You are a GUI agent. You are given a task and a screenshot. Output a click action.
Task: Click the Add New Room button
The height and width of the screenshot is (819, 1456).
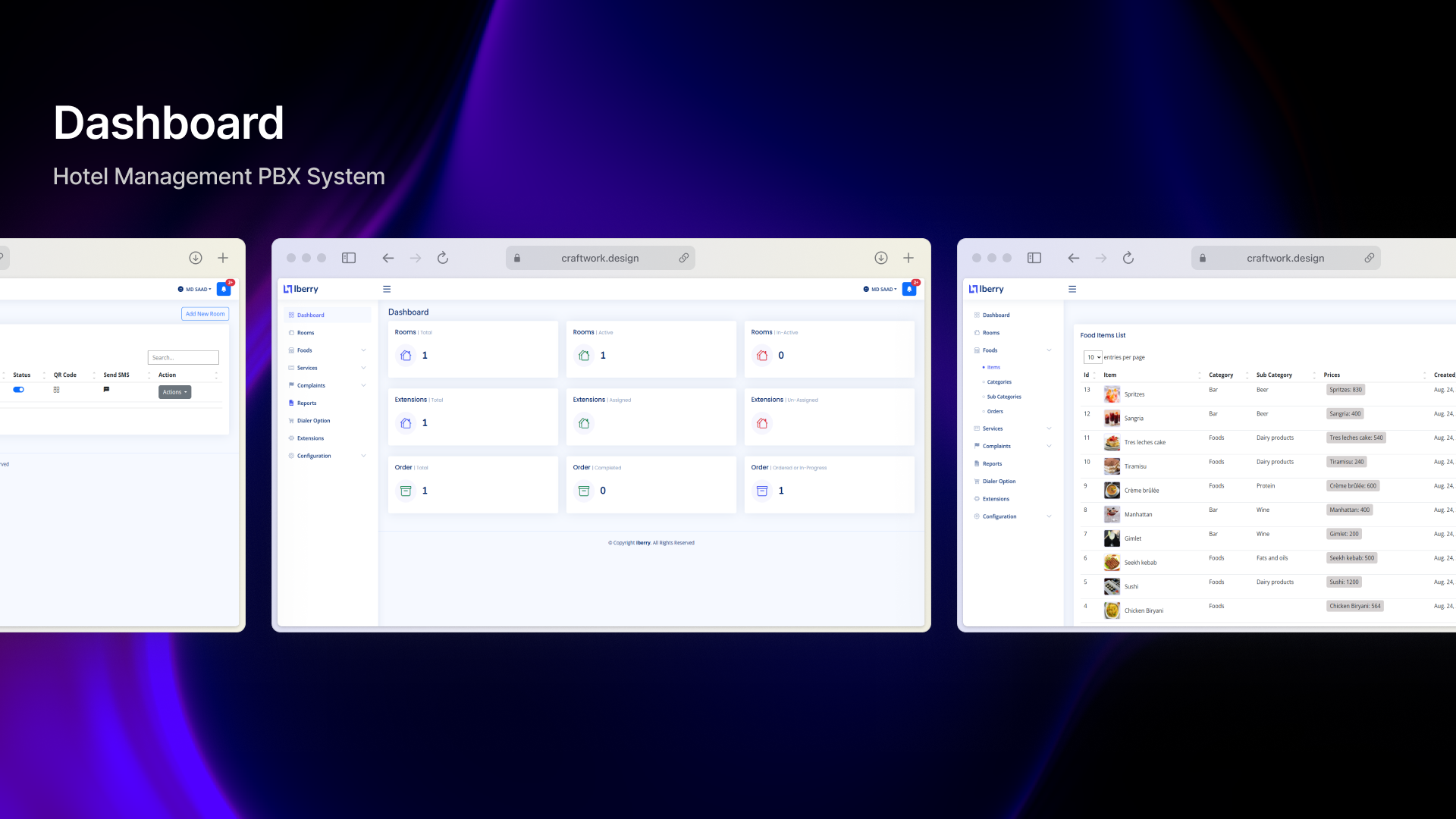[x=205, y=313]
